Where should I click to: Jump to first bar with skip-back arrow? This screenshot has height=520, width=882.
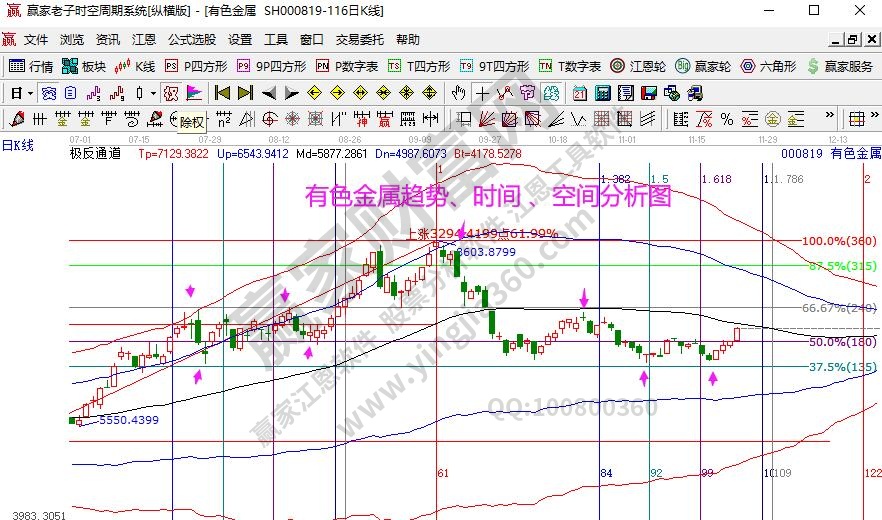point(222,93)
